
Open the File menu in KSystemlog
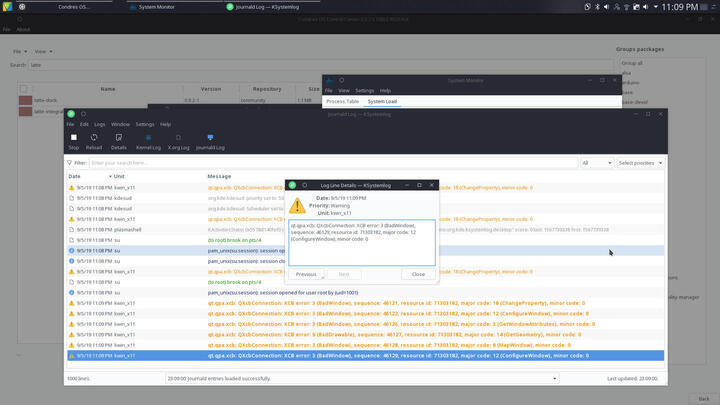pos(70,124)
